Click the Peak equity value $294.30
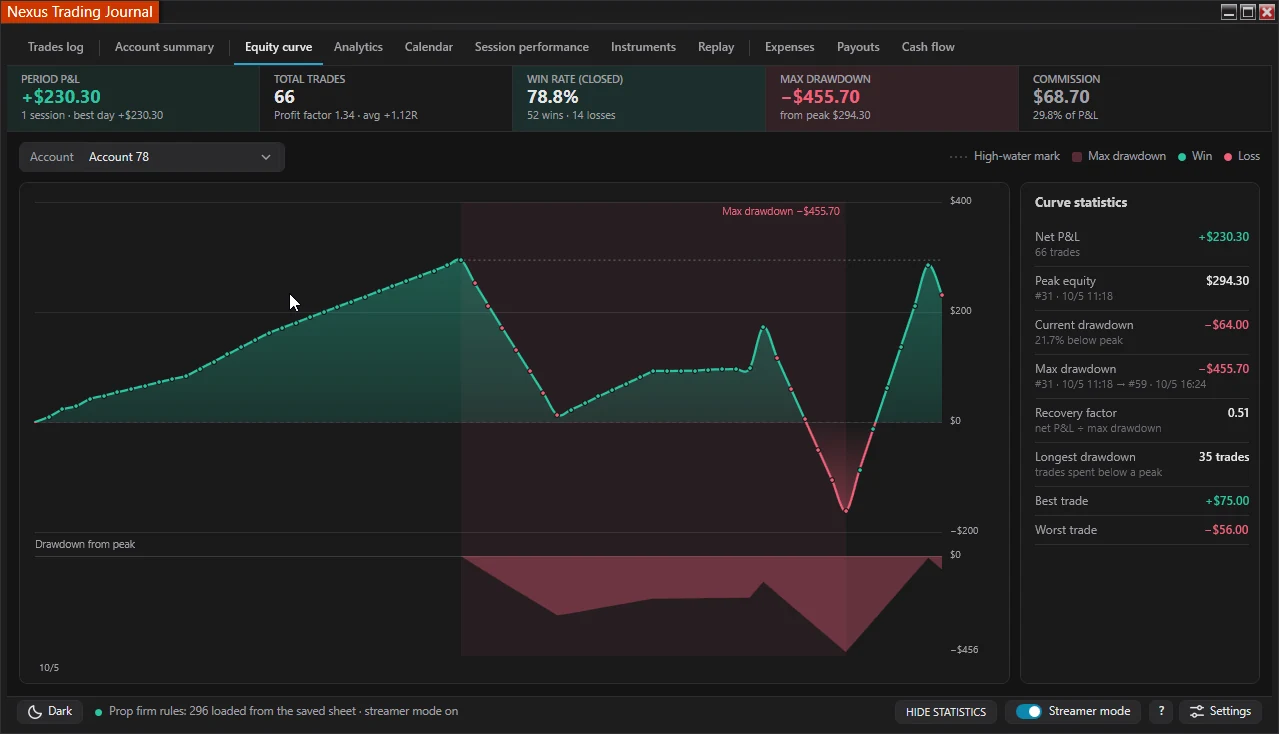The image size is (1279, 734). pyautogui.click(x=1227, y=282)
